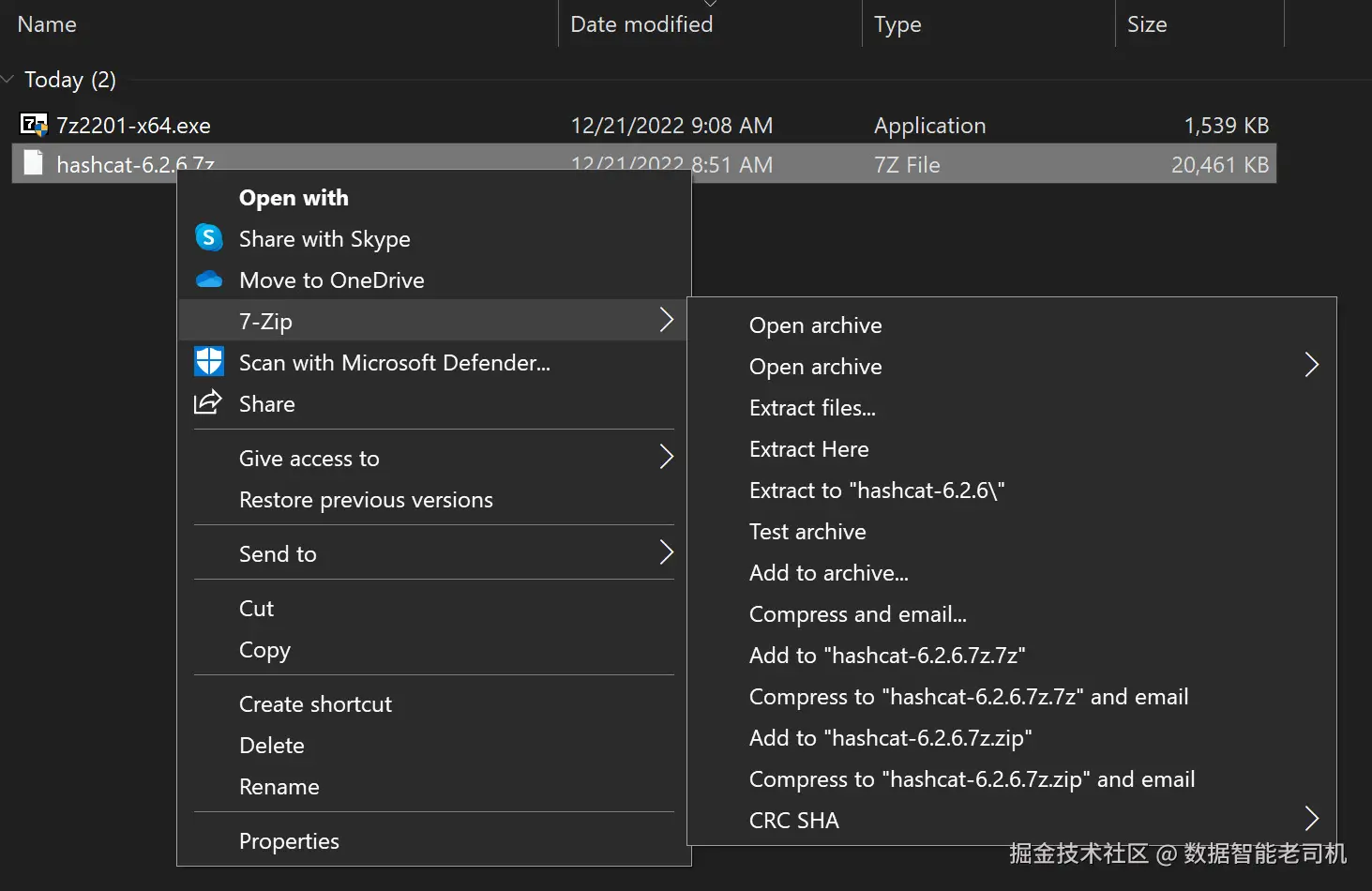Expand the 7-Zip submenu arrow

tap(666, 320)
